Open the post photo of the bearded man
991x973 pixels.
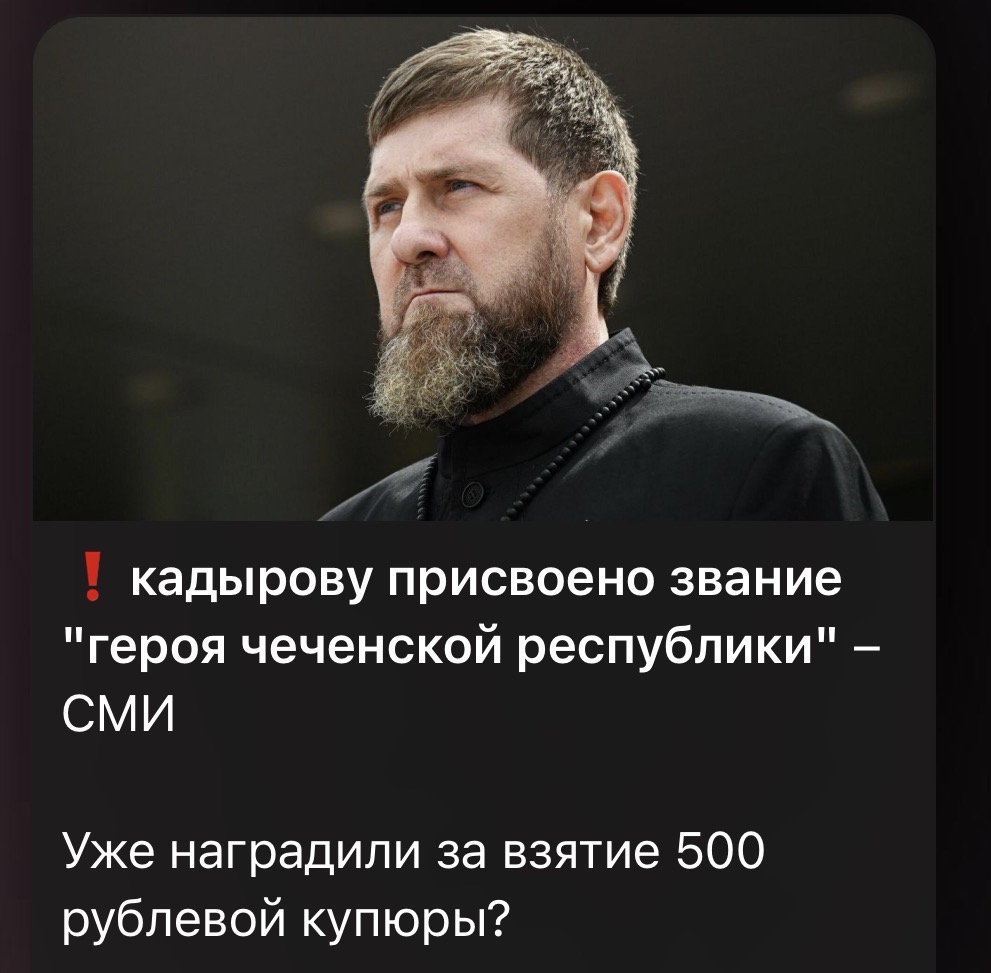point(483,269)
